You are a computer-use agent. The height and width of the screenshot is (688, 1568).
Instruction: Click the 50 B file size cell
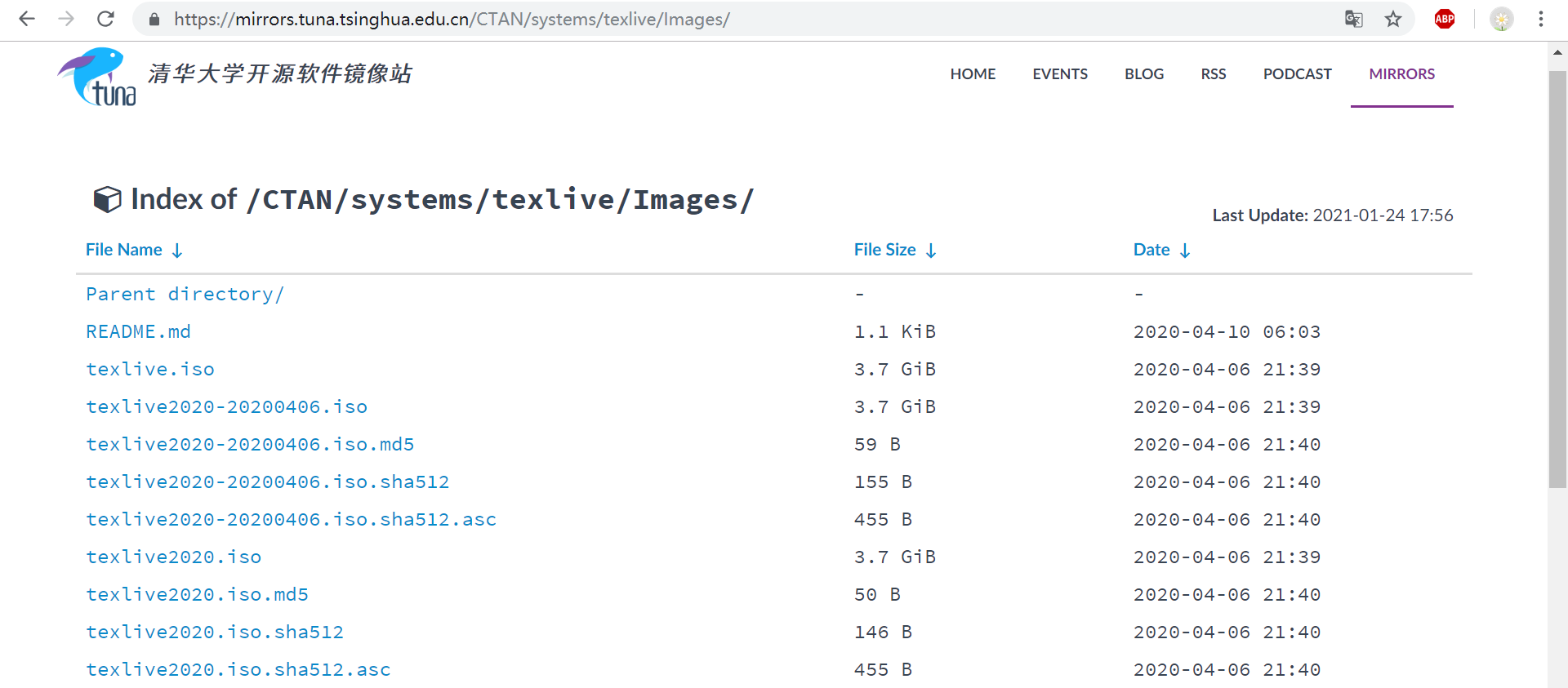[x=877, y=594]
